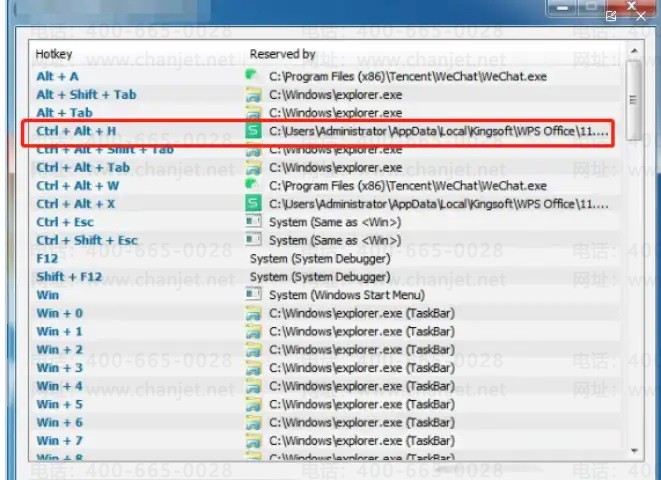
Task: Click System (Same as <Win>) in Ctrl + Esc row
Action: coord(335,222)
